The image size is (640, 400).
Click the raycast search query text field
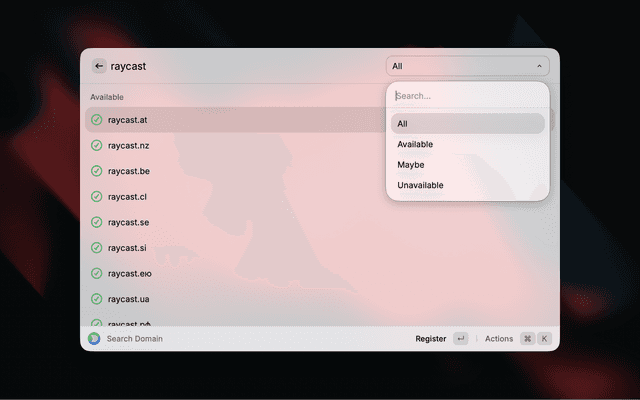coord(245,66)
